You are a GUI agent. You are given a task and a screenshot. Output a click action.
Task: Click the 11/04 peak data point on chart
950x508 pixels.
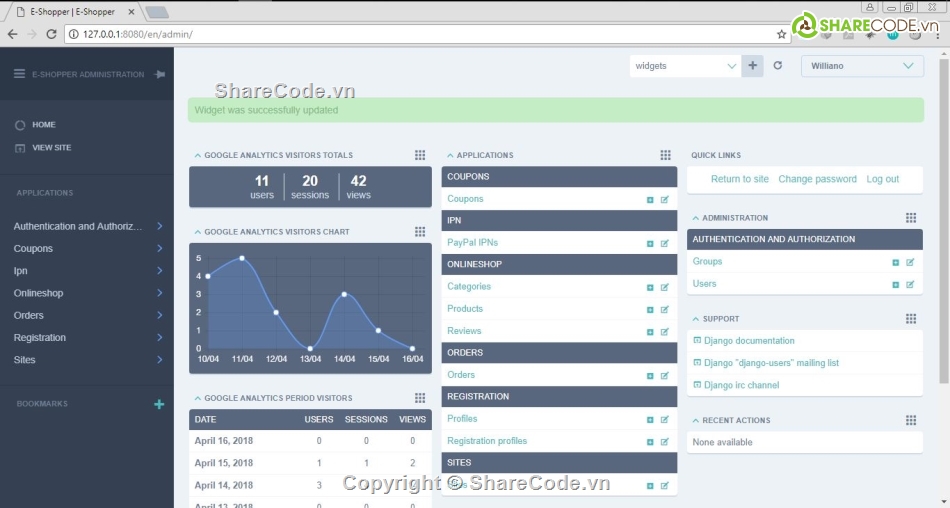(x=242, y=258)
